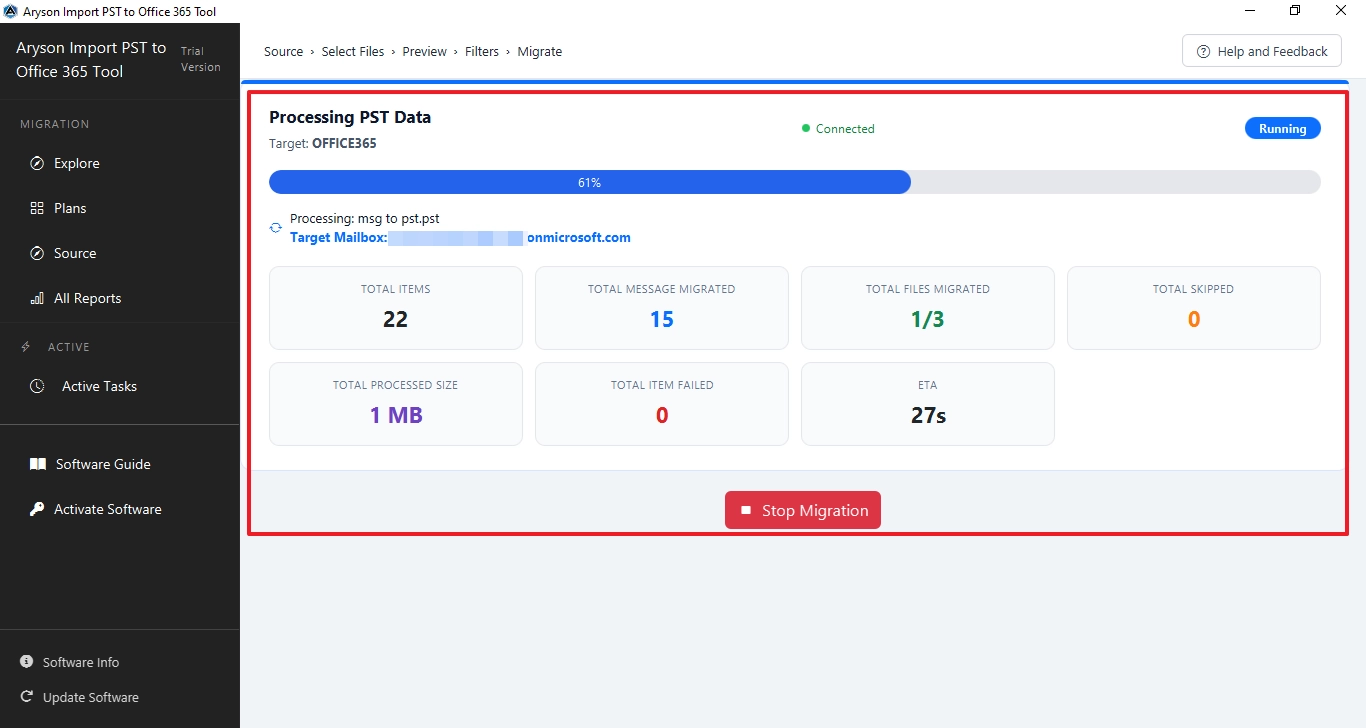1366x728 pixels.
Task: Select the Migrate breadcrumb step
Action: pos(540,51)
